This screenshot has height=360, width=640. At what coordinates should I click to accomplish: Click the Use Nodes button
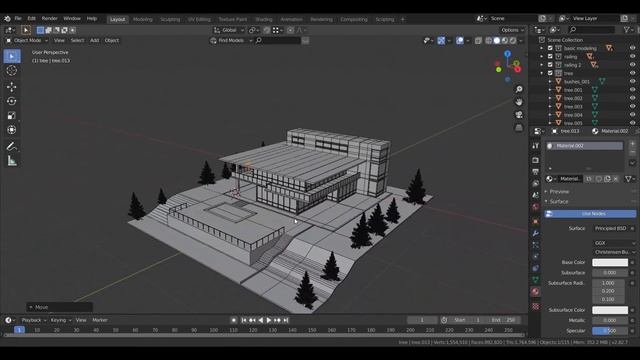pyautogui.click(x=590, y=214)
